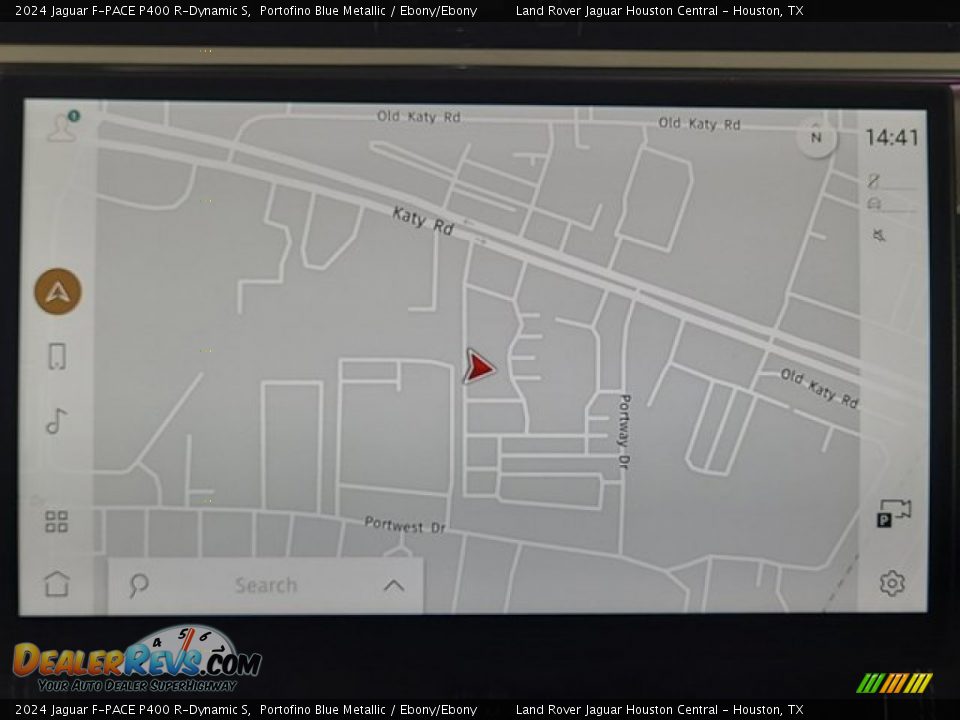Expand the search panel with up chevron
Screen dimensions: 960x720
pos(394,586)
